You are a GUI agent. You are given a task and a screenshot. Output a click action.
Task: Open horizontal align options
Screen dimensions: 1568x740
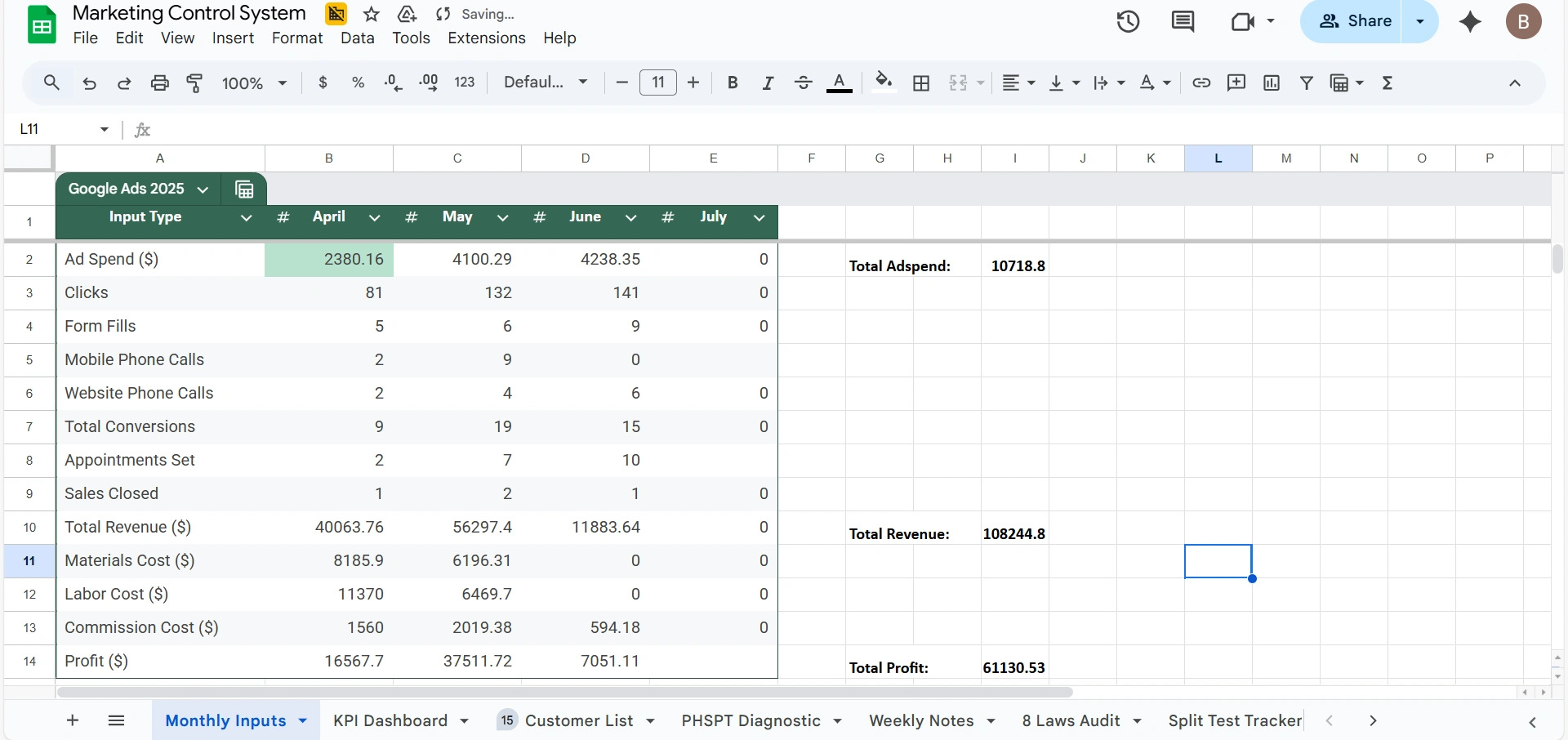(x=1018, y=82)
